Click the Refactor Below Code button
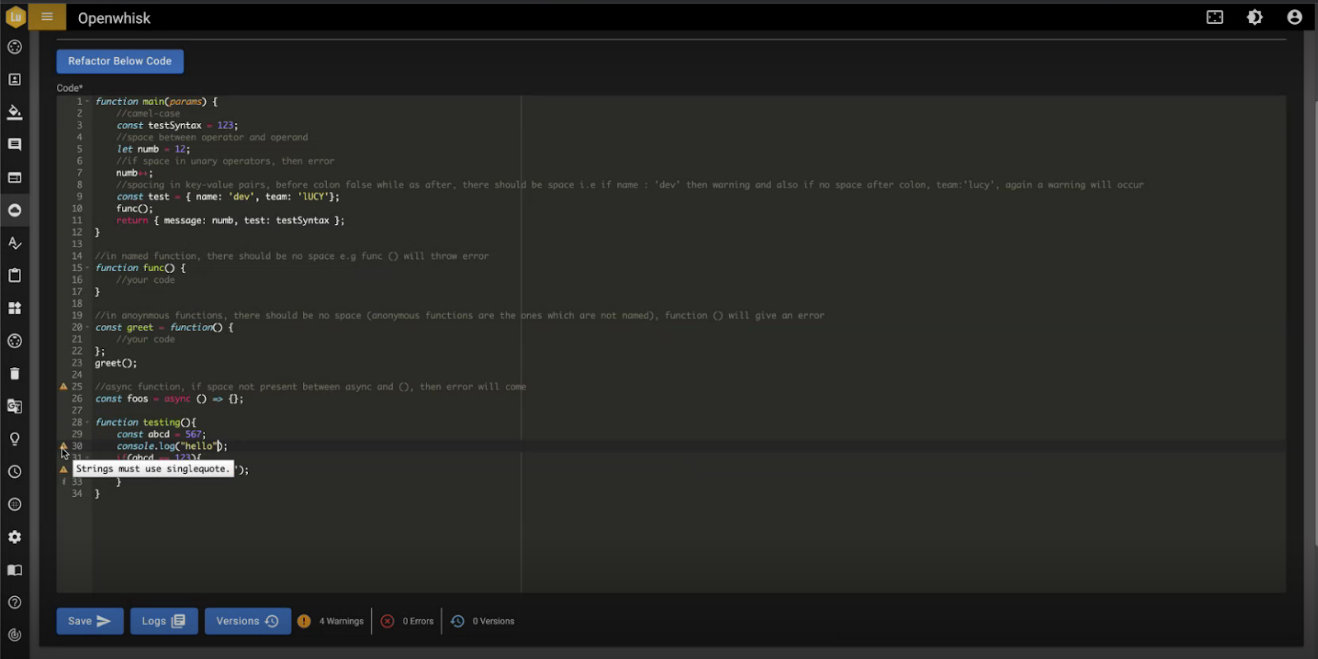Image resolution: width=1318 pixels, height=659 pixels. pos(120,61)
